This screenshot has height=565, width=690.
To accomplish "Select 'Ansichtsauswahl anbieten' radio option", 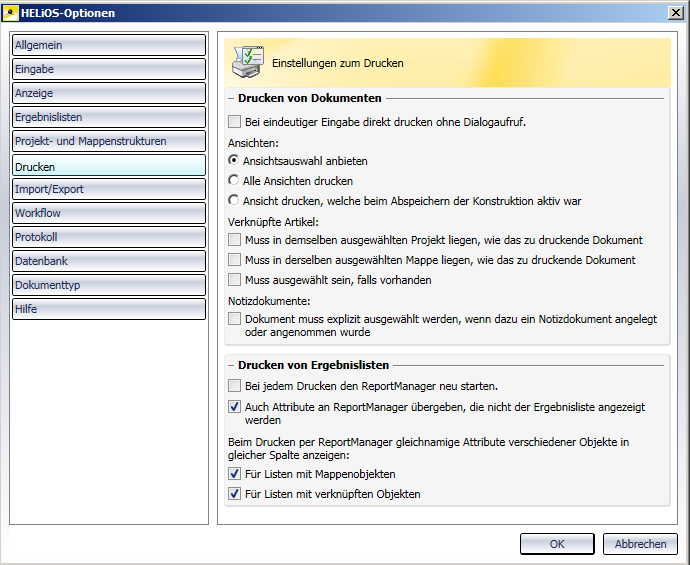I will click(234, 161).
